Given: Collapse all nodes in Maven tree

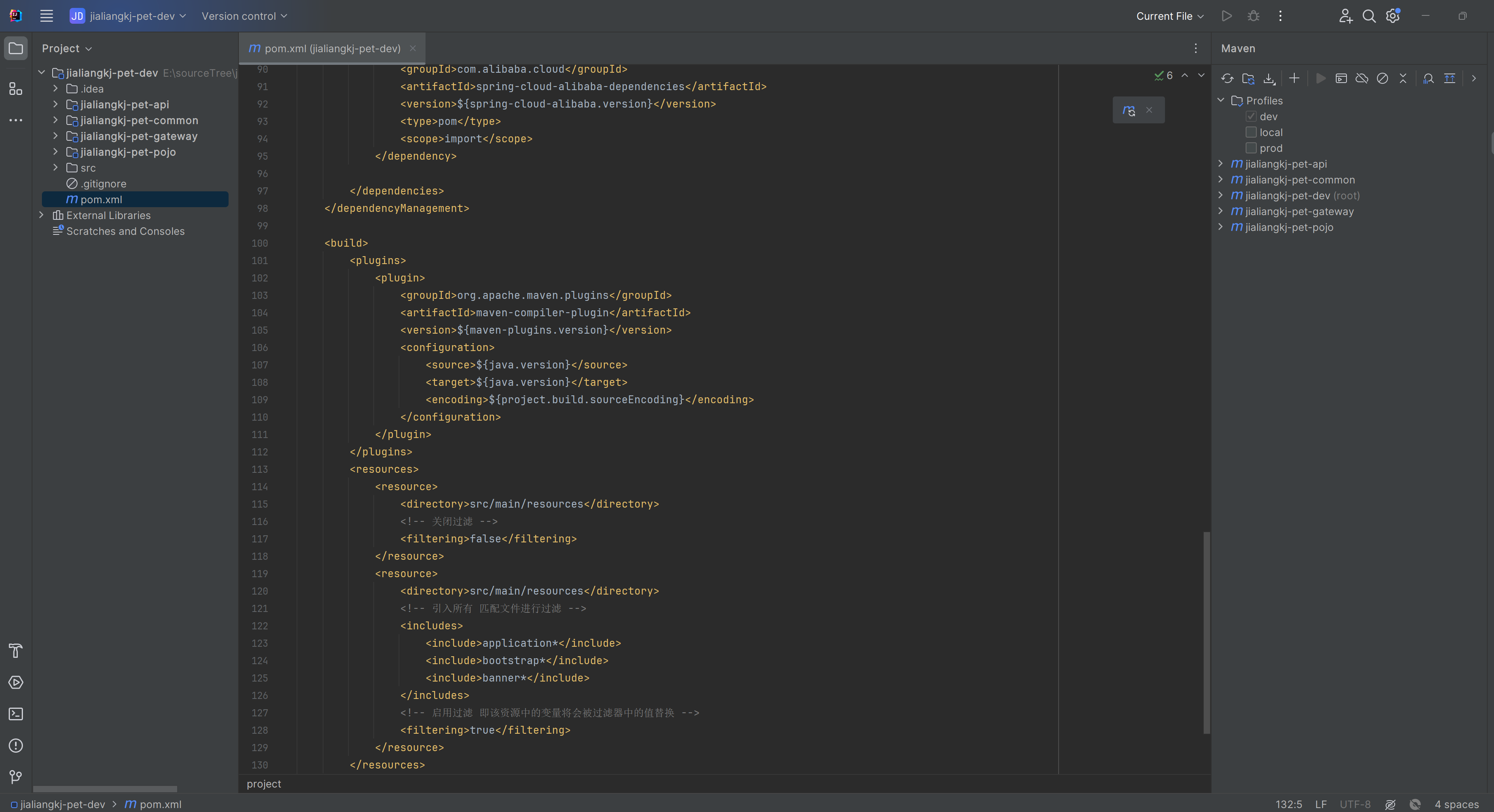Looking at the screenshot, I should [x=1403, y=78].
